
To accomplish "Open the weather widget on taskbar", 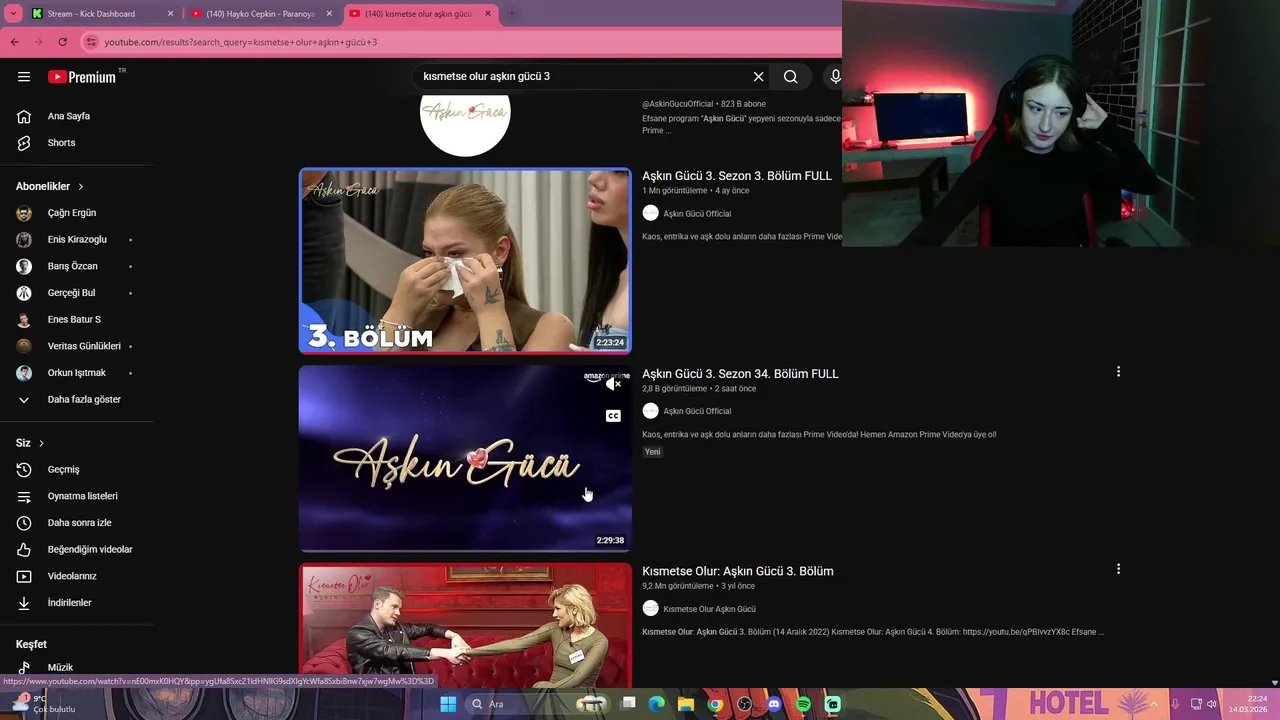I will 42,704.
